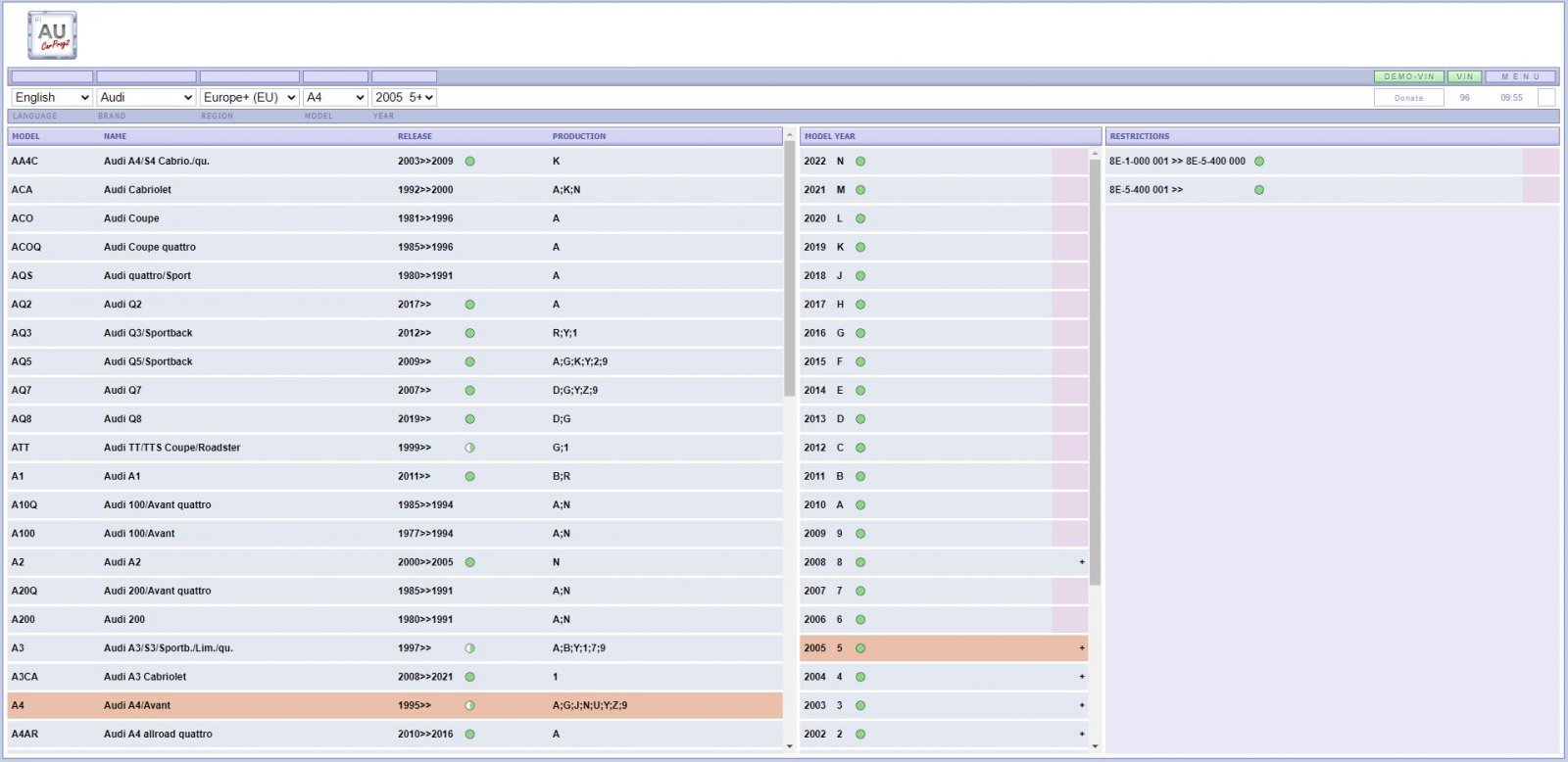The width and height of the screenshot is (1568, 762).
Task: Click green dot for restriction 8E-5-400 001
Action: (x=1259, y=190)
